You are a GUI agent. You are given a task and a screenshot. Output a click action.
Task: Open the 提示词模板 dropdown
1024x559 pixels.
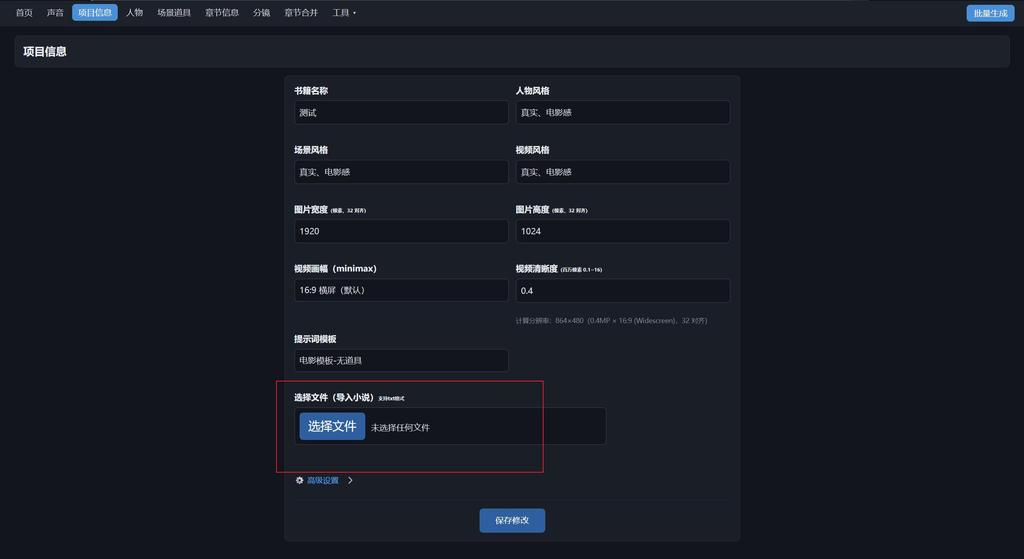tap(401, 360)
